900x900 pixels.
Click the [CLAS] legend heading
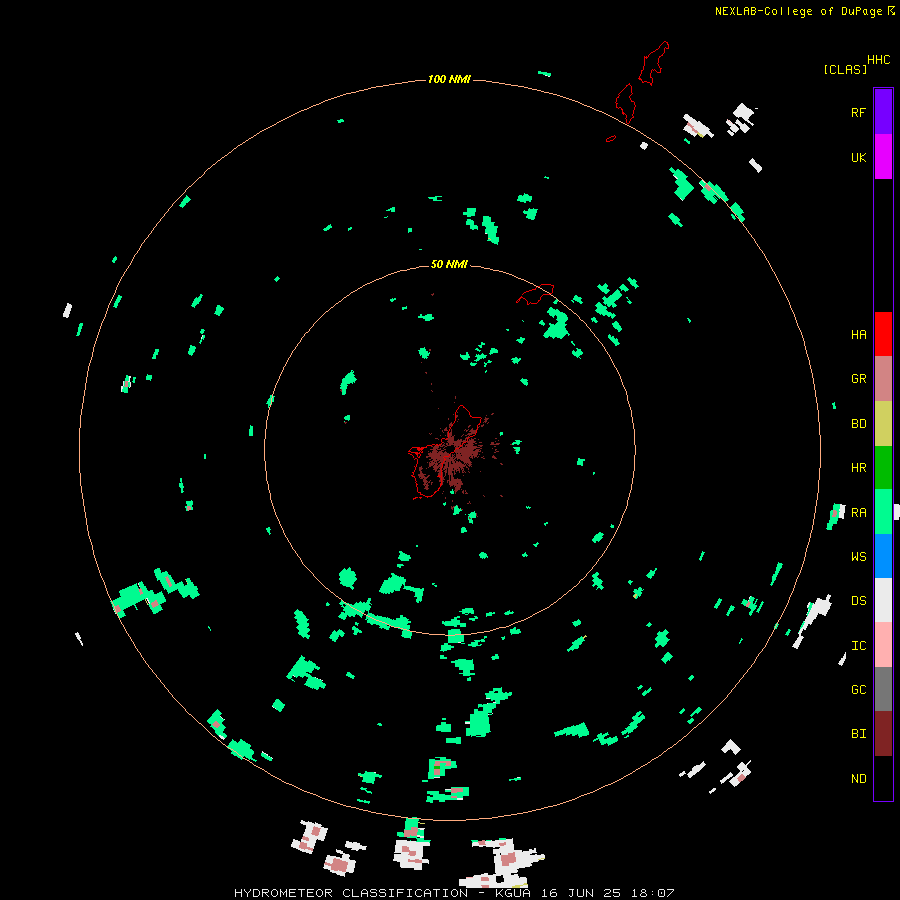pos(845,69)
